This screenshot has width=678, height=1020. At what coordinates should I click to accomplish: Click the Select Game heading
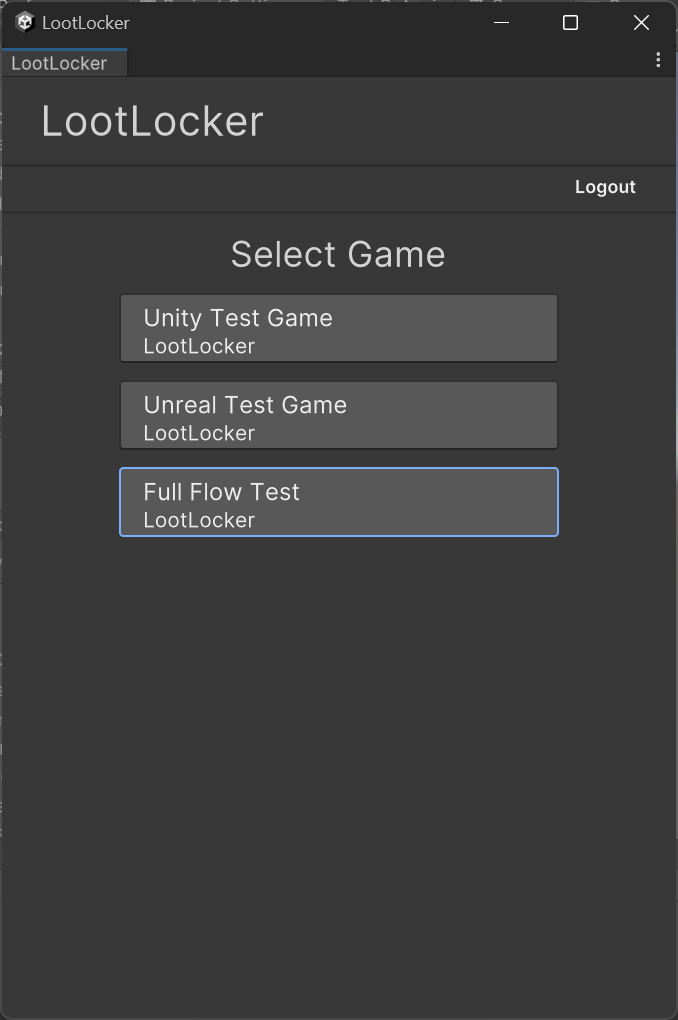click(338, 254)
